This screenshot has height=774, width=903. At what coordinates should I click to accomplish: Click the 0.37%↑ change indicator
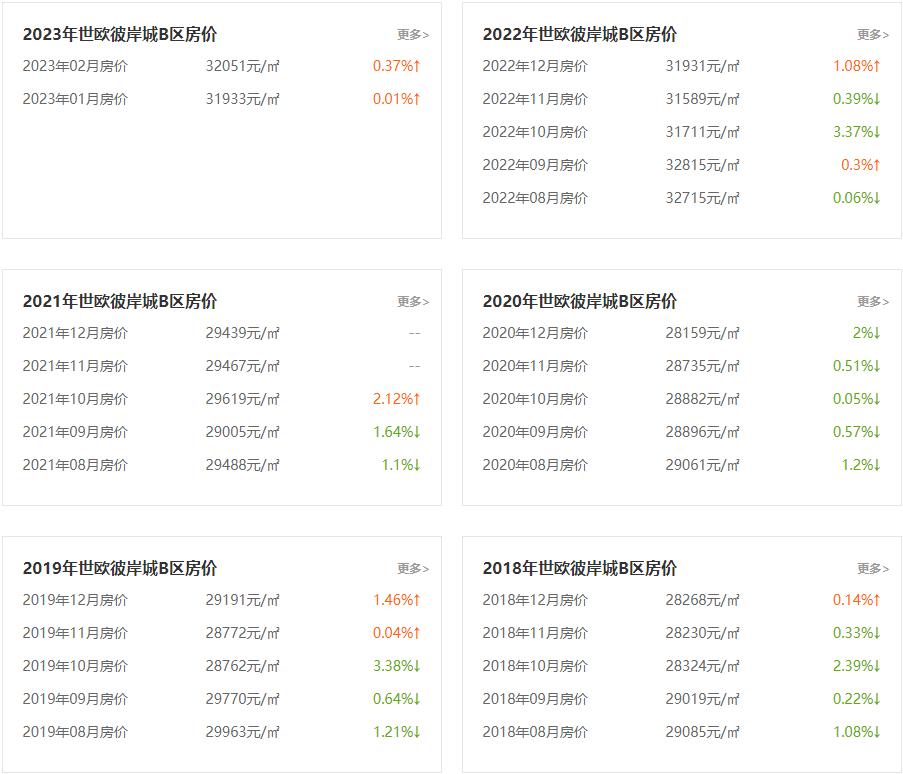[x=396, y=66]
